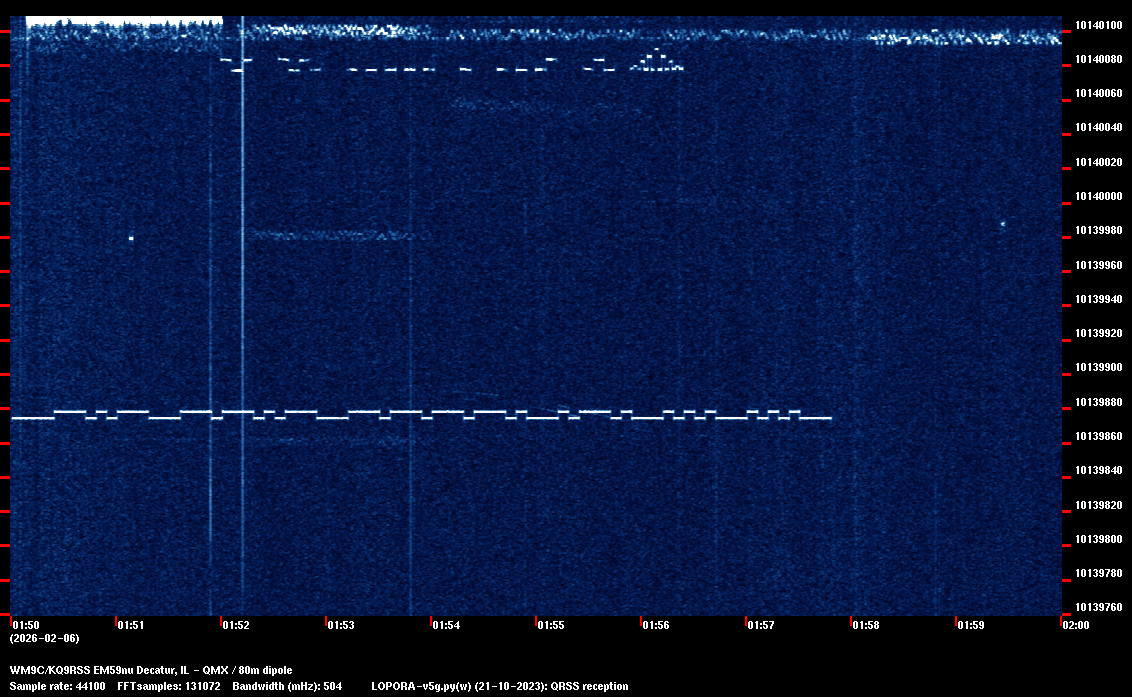Click the 01:50 start time label
The height and width of the screenshot is (697, 1132).
[26, 626]
